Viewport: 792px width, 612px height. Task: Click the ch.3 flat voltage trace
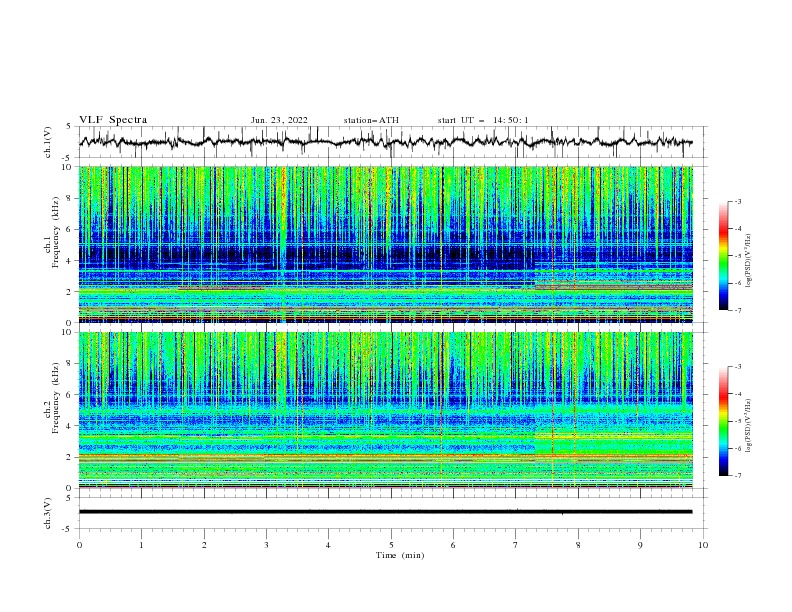(385, 512)
